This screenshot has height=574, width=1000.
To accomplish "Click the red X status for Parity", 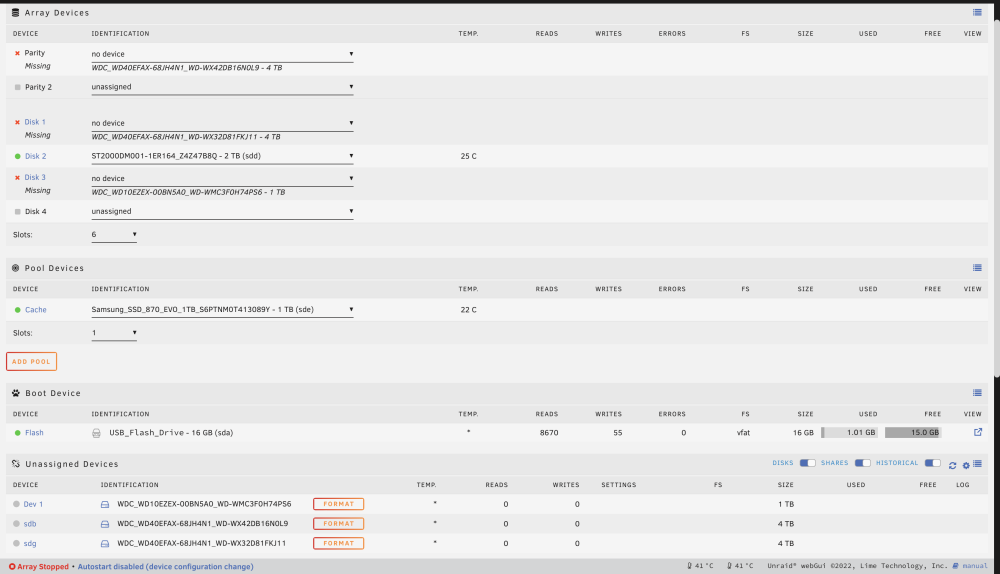I will pos(17,53).
